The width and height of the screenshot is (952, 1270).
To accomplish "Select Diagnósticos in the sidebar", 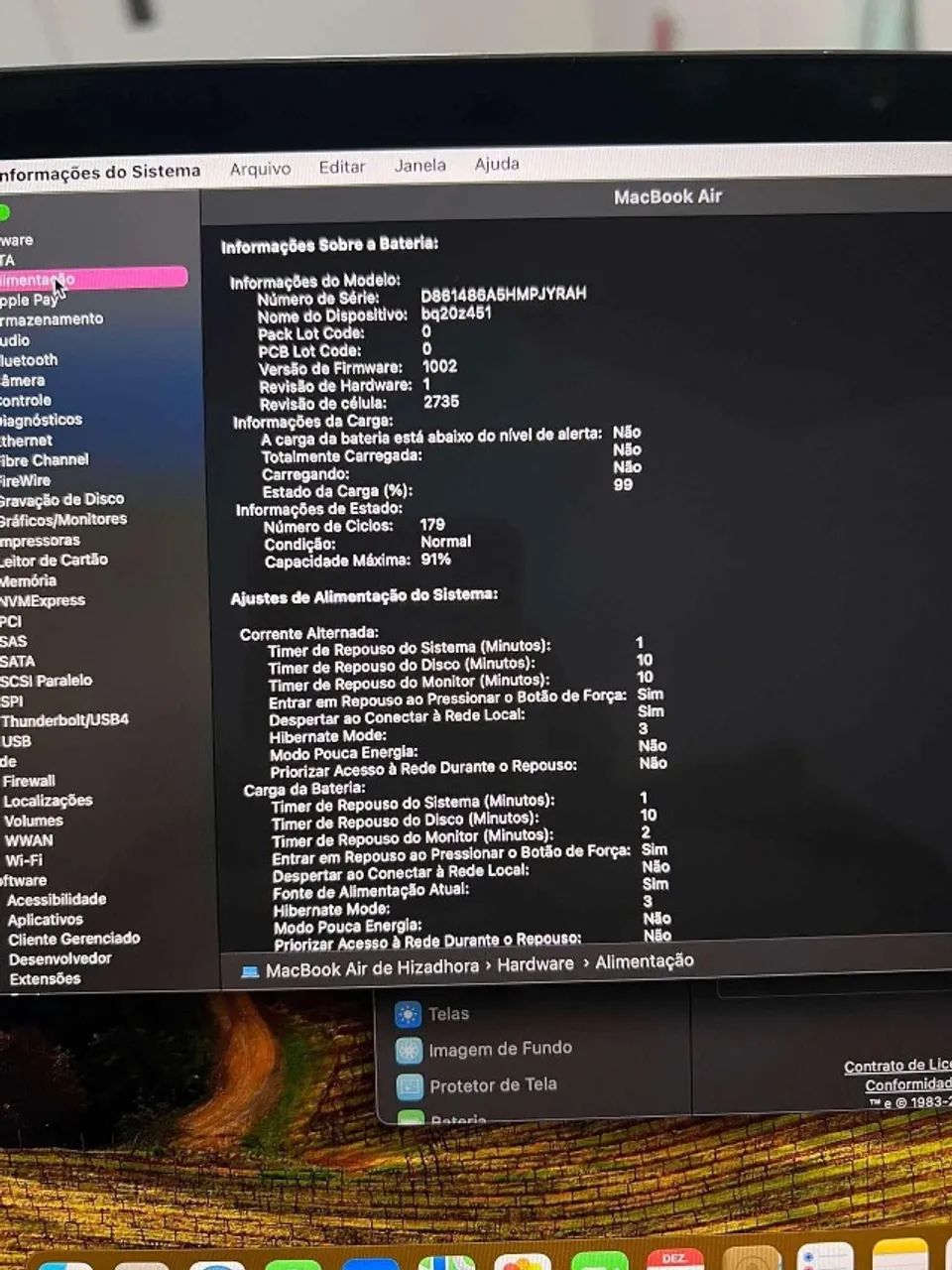I will [x=41, y=420].
